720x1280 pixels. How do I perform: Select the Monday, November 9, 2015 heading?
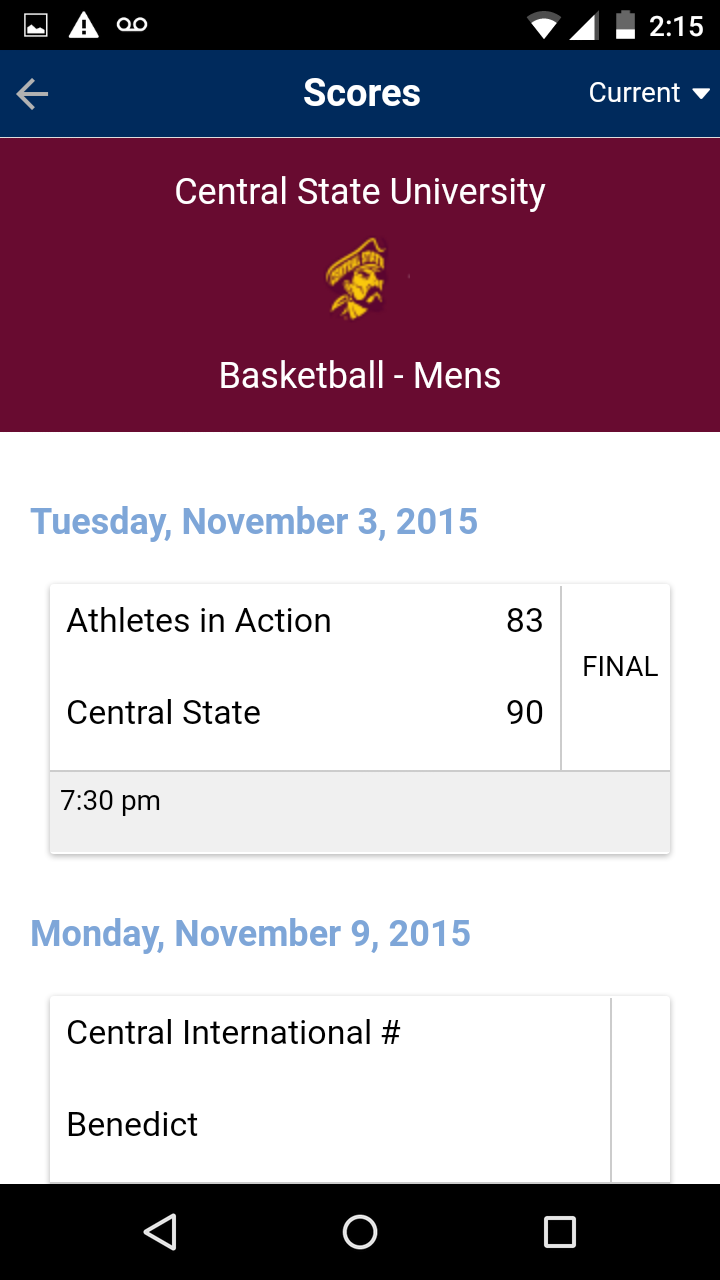pyautogui.click(x=250, y=933)
